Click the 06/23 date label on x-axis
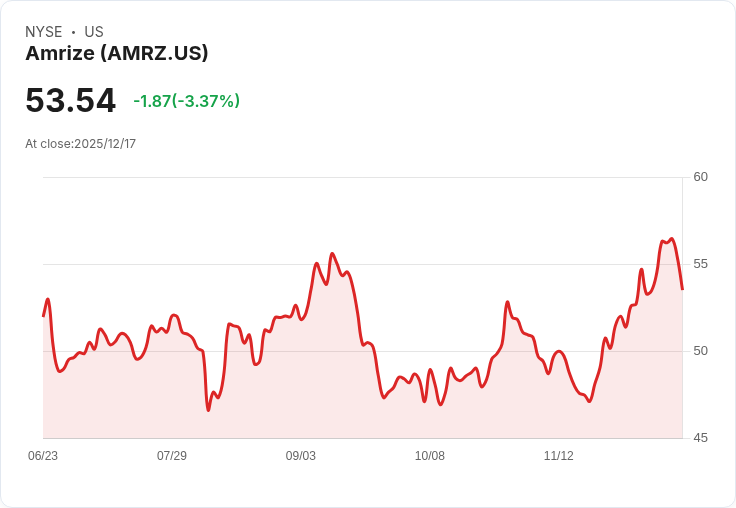The height and width of the screenshot is (508, 736). pyautogui.click(x=43, y=455)
